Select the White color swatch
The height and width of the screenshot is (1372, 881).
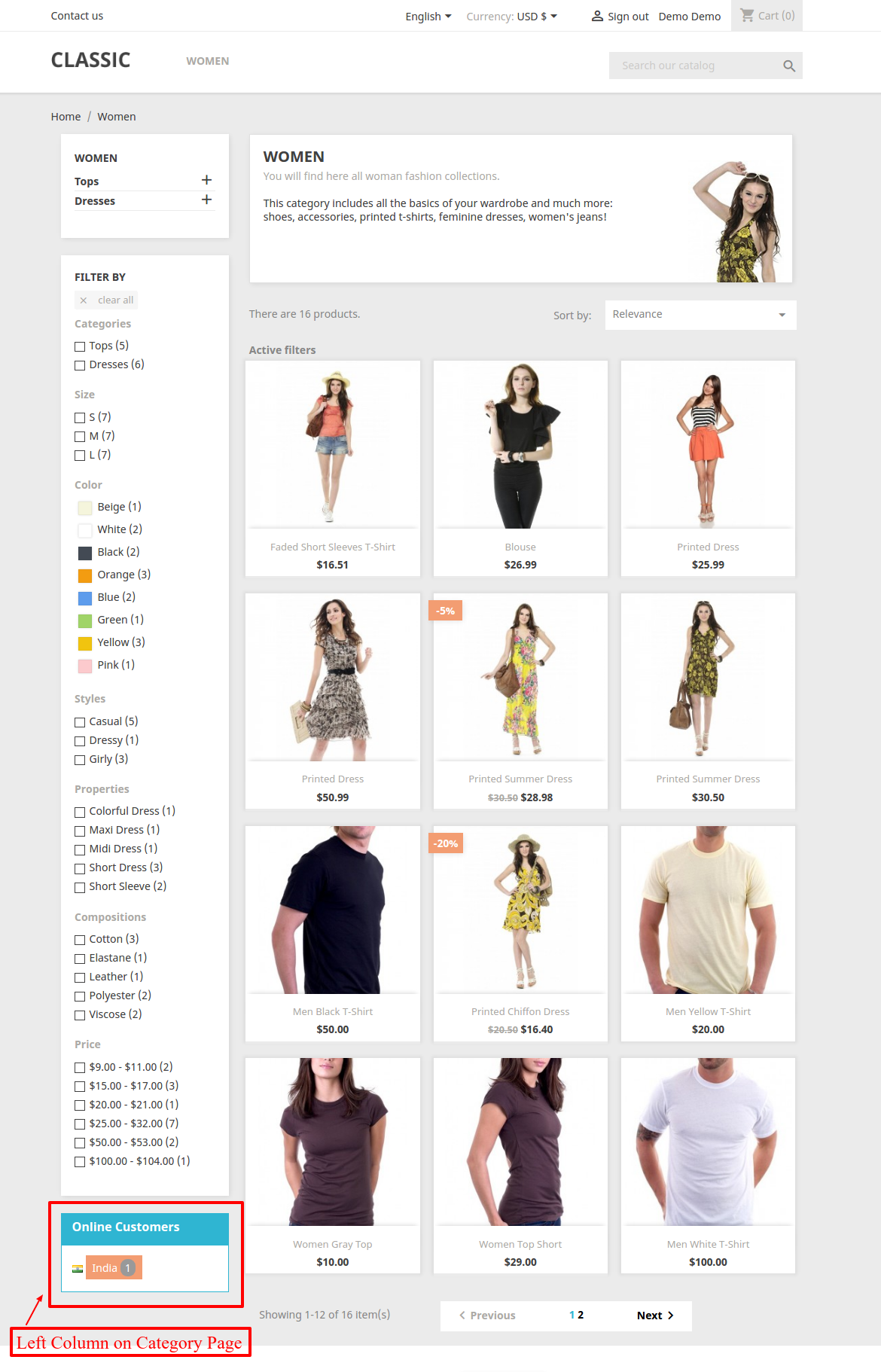[x=85, y=530]
